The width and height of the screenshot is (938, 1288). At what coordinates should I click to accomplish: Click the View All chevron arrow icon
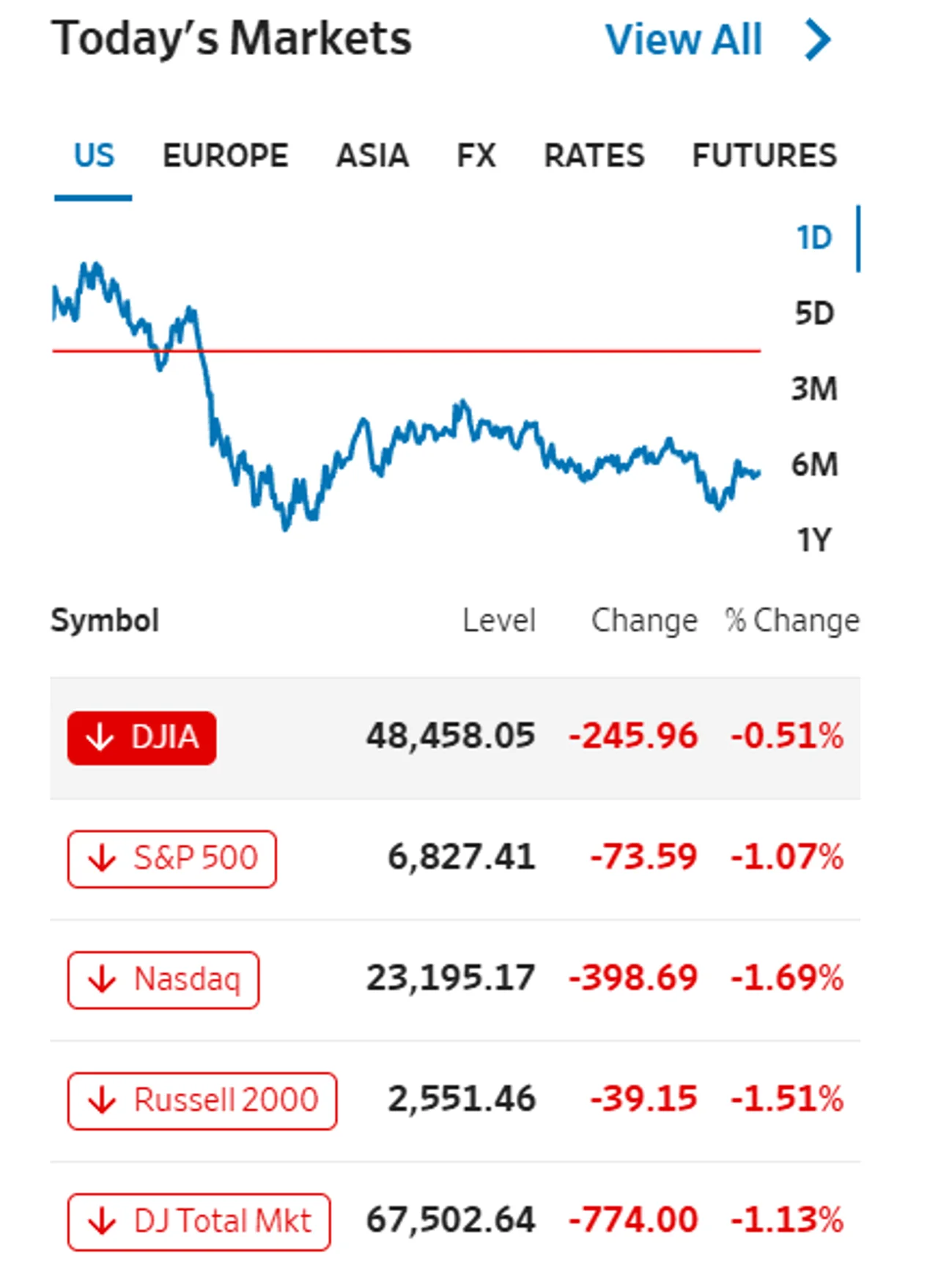click(818, 40)
